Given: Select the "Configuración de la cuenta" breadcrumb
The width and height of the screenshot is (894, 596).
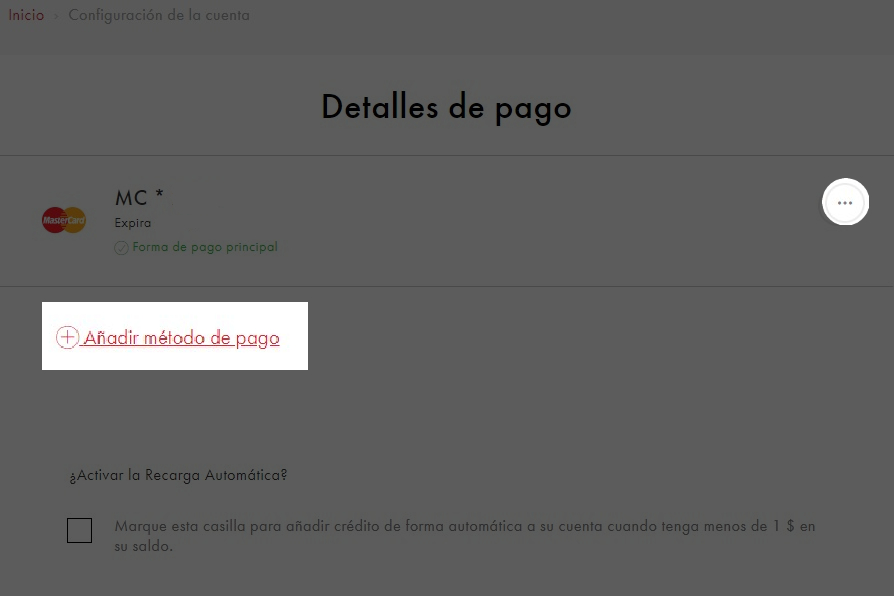Looking at the screenshot, I should [x=159, y=16].
